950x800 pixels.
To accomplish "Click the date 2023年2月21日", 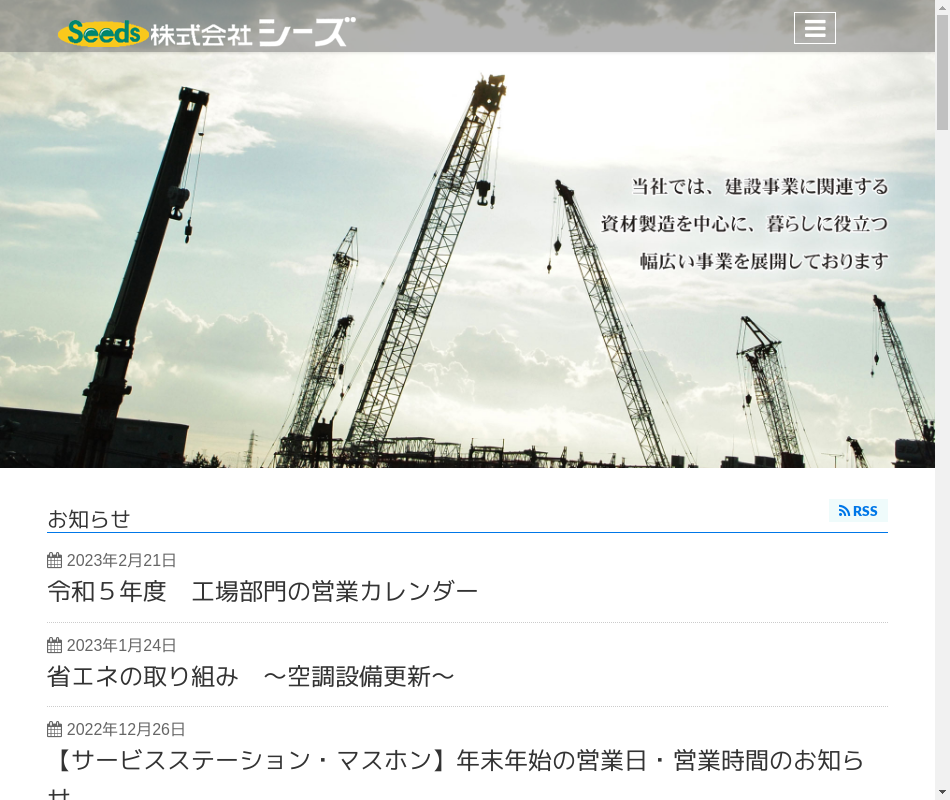I will [x=121, y=561].
